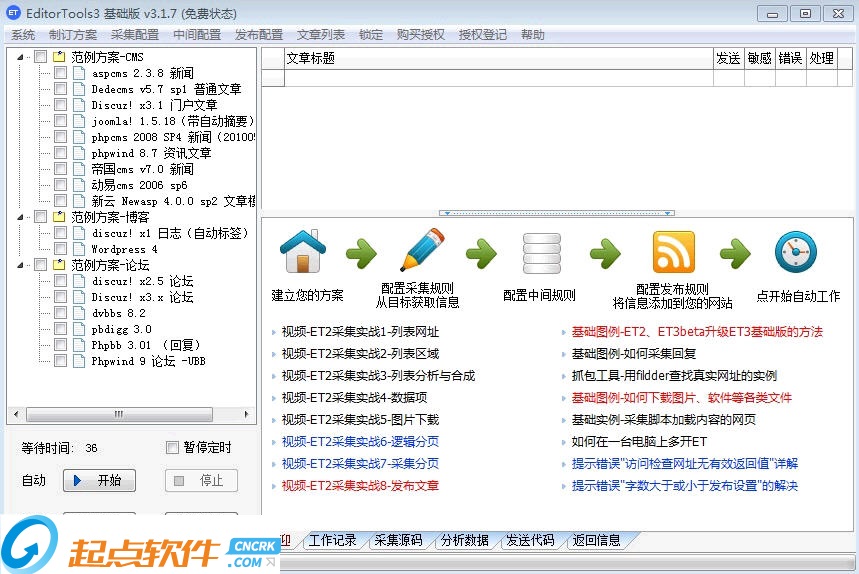The image size is (859, 574).
Task: Click the clock icon for 点开始自动工作
Action: (x=795, y=251)
